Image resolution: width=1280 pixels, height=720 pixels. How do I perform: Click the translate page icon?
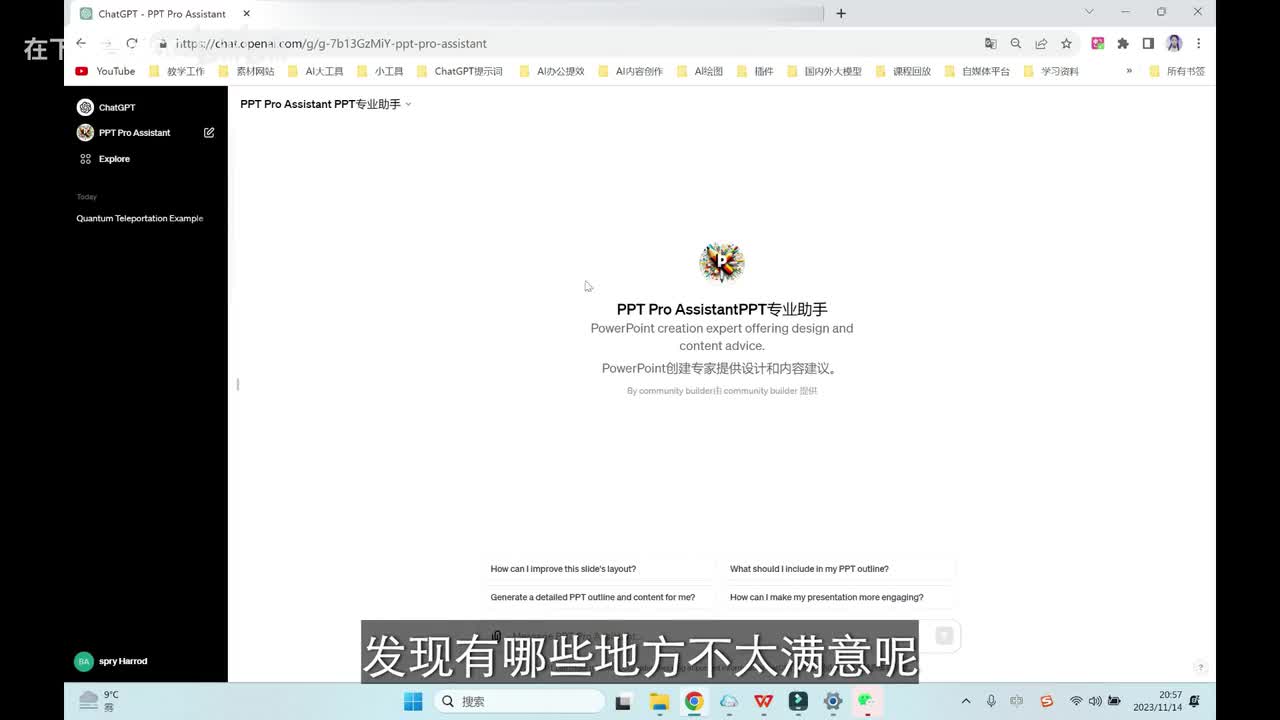coord(990,44)
